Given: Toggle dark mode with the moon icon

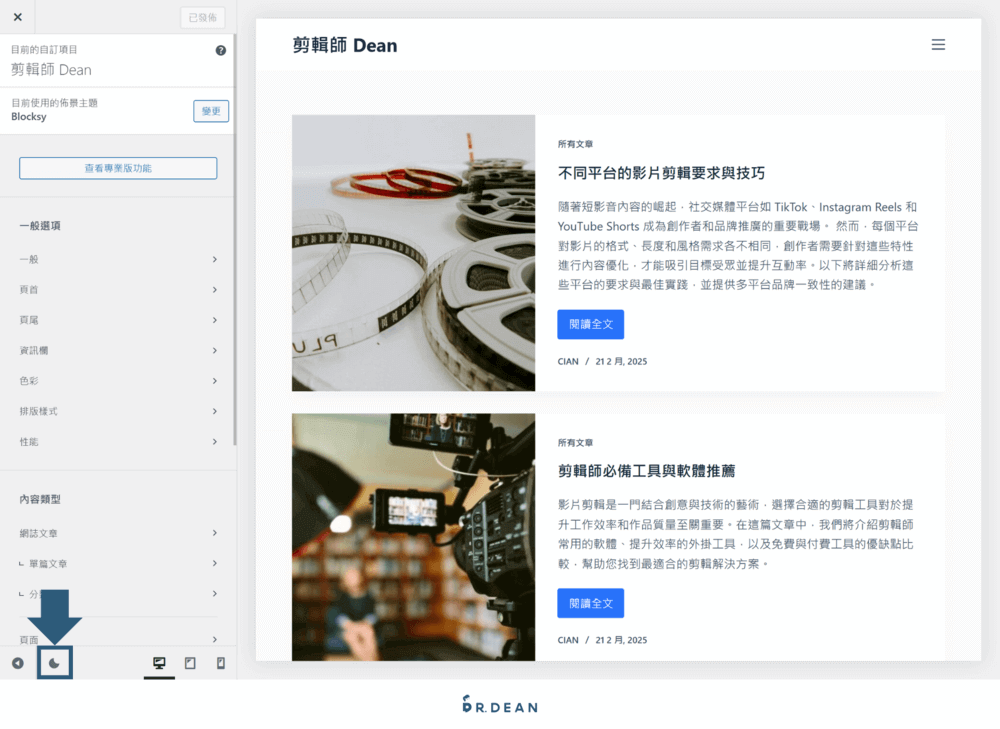Looking at the screenshot, I should [x=56, y=662].
